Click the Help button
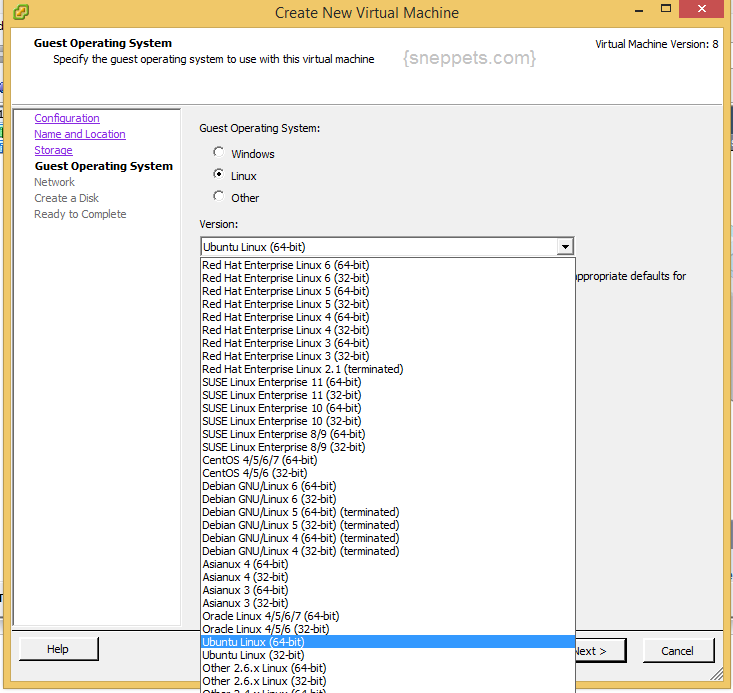This screenshot has width=733, height=693. point(58,649)
